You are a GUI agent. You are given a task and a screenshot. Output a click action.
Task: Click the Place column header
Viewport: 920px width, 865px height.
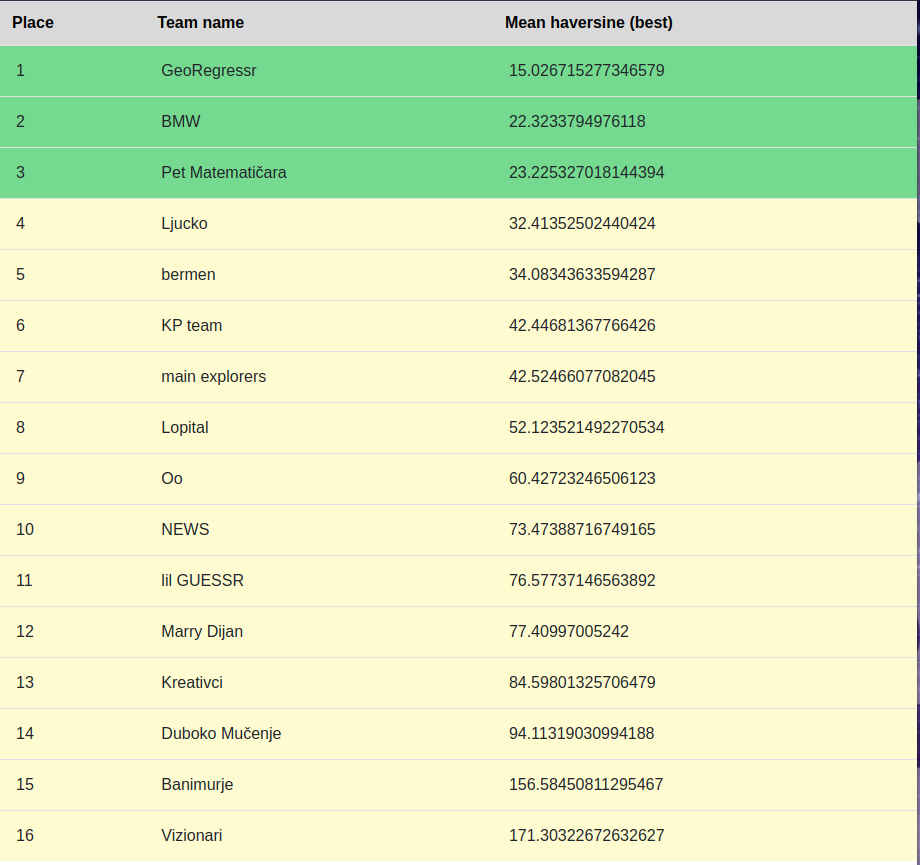(33, 23)
